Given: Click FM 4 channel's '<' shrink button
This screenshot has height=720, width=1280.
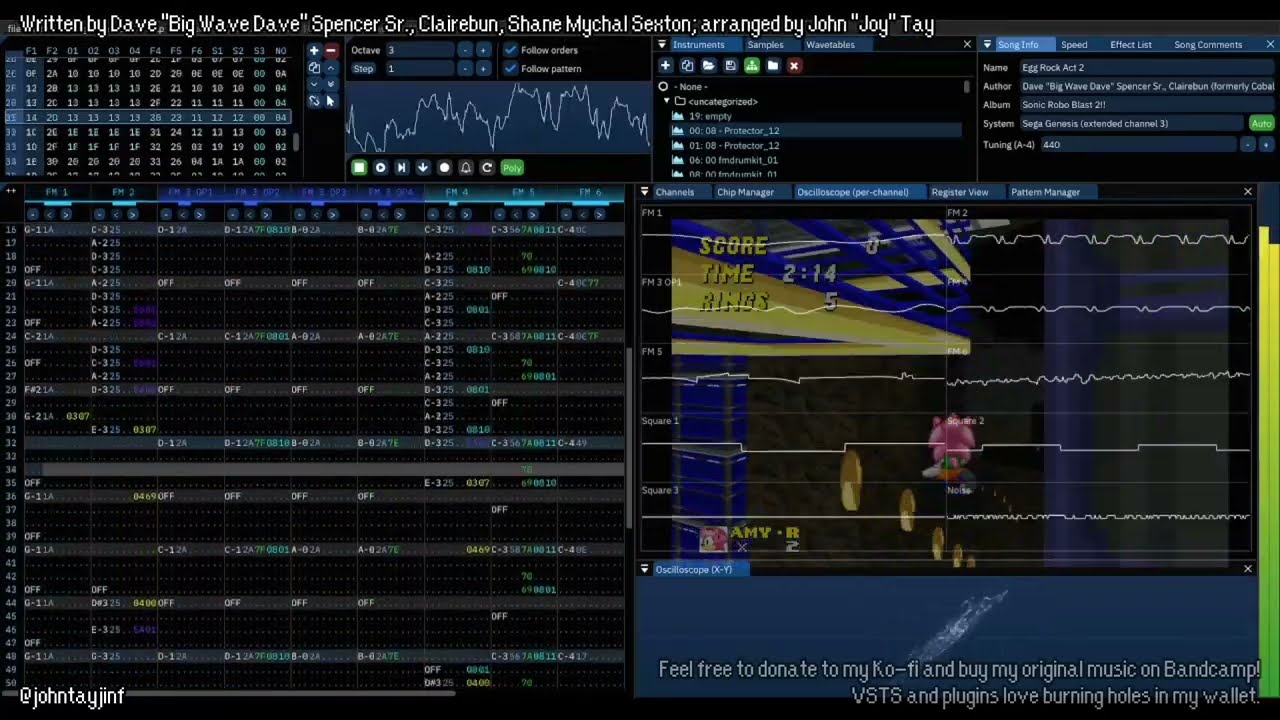Looking at the screenshot, I should coord(449,214).
